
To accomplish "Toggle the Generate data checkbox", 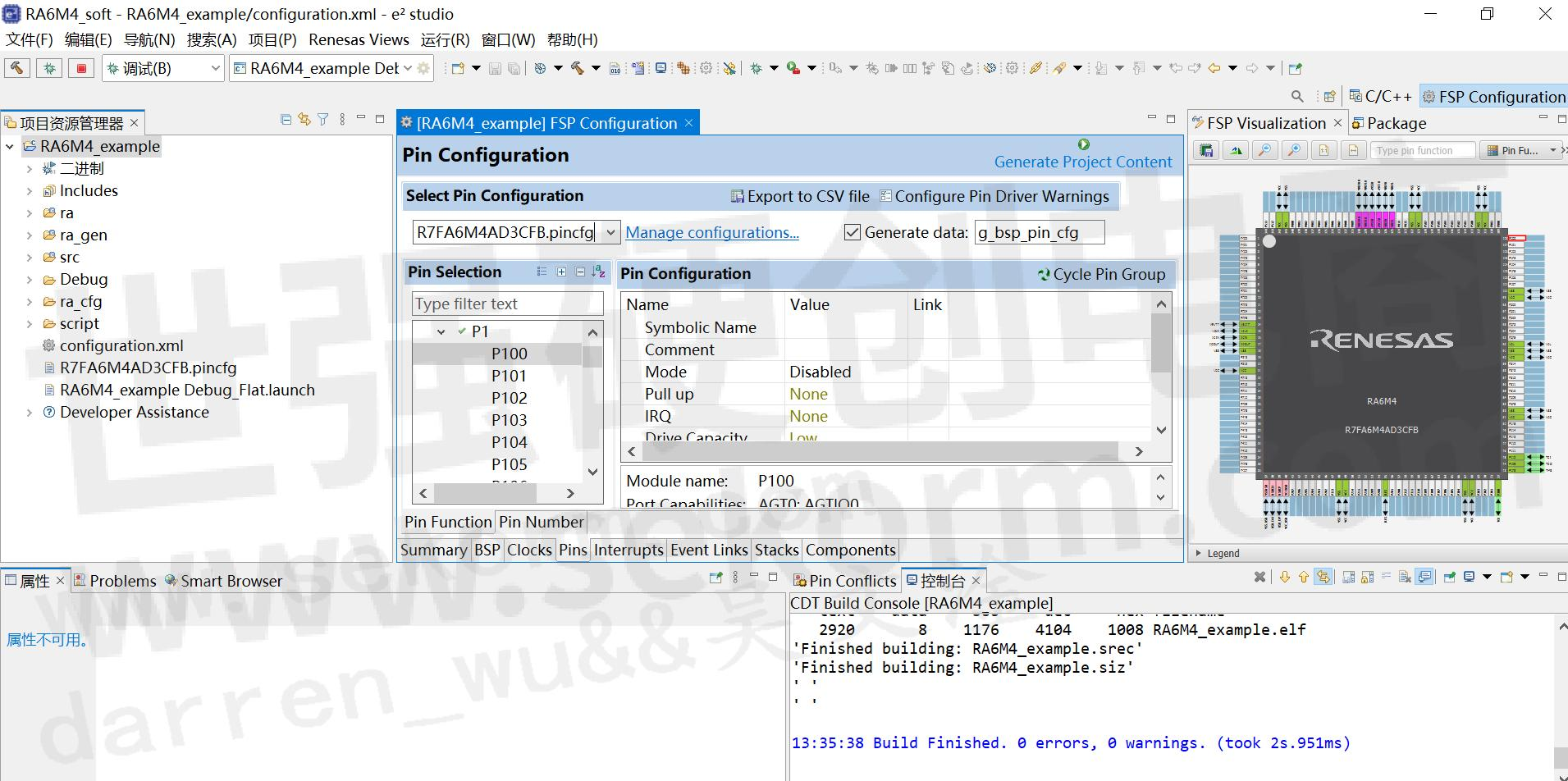I will pyautogui.click(x=853, y=233).
